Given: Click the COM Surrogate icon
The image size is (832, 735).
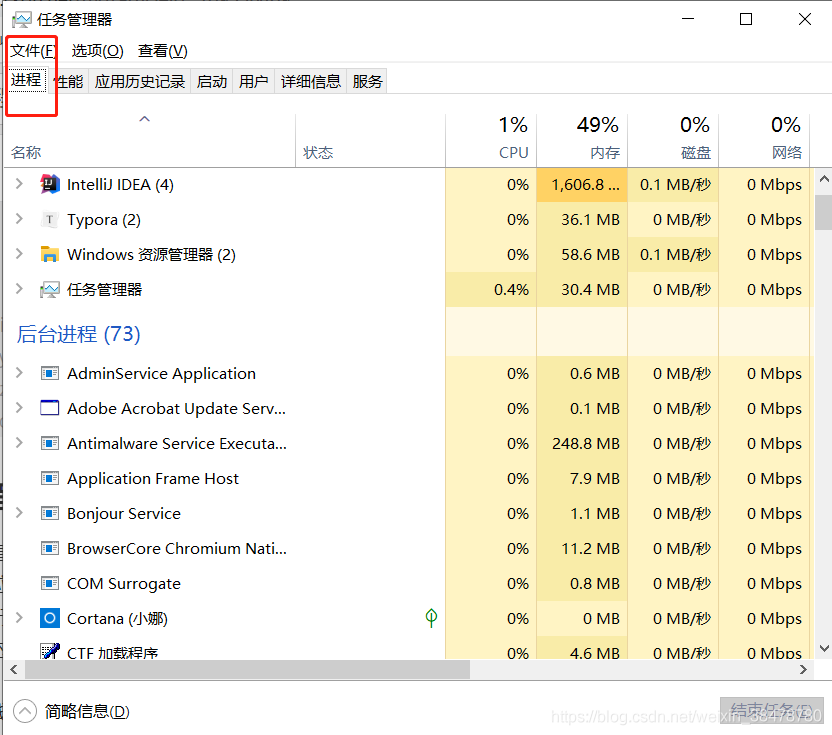Looking at the screenshot, I should [x=49, y=583].
